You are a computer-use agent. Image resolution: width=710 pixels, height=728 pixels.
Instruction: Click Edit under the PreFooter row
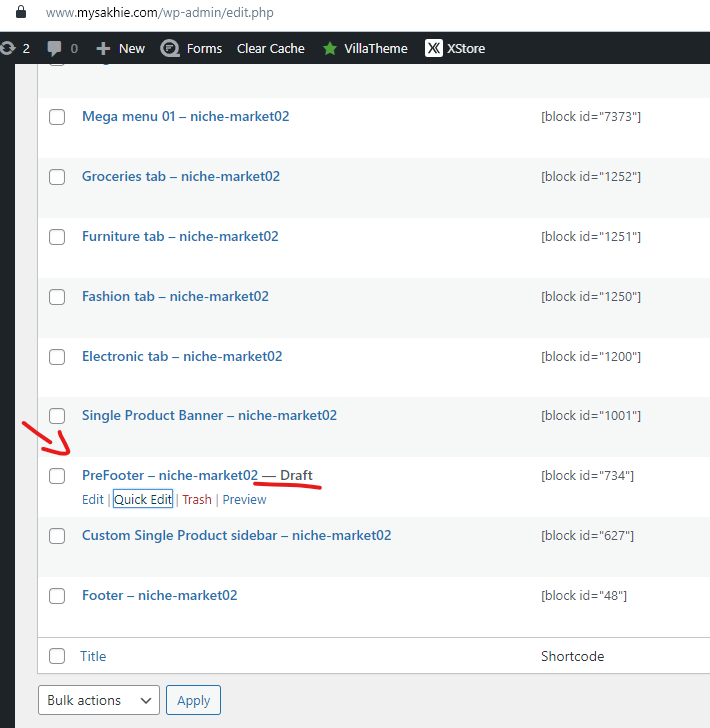tap(93, 500)
